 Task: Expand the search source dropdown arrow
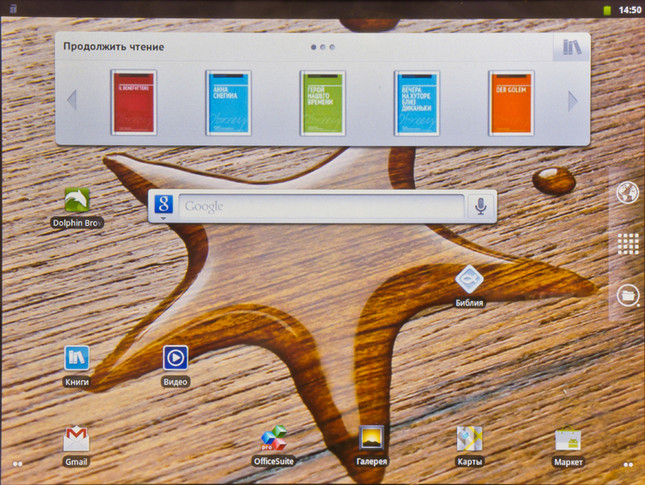point(163,218)
